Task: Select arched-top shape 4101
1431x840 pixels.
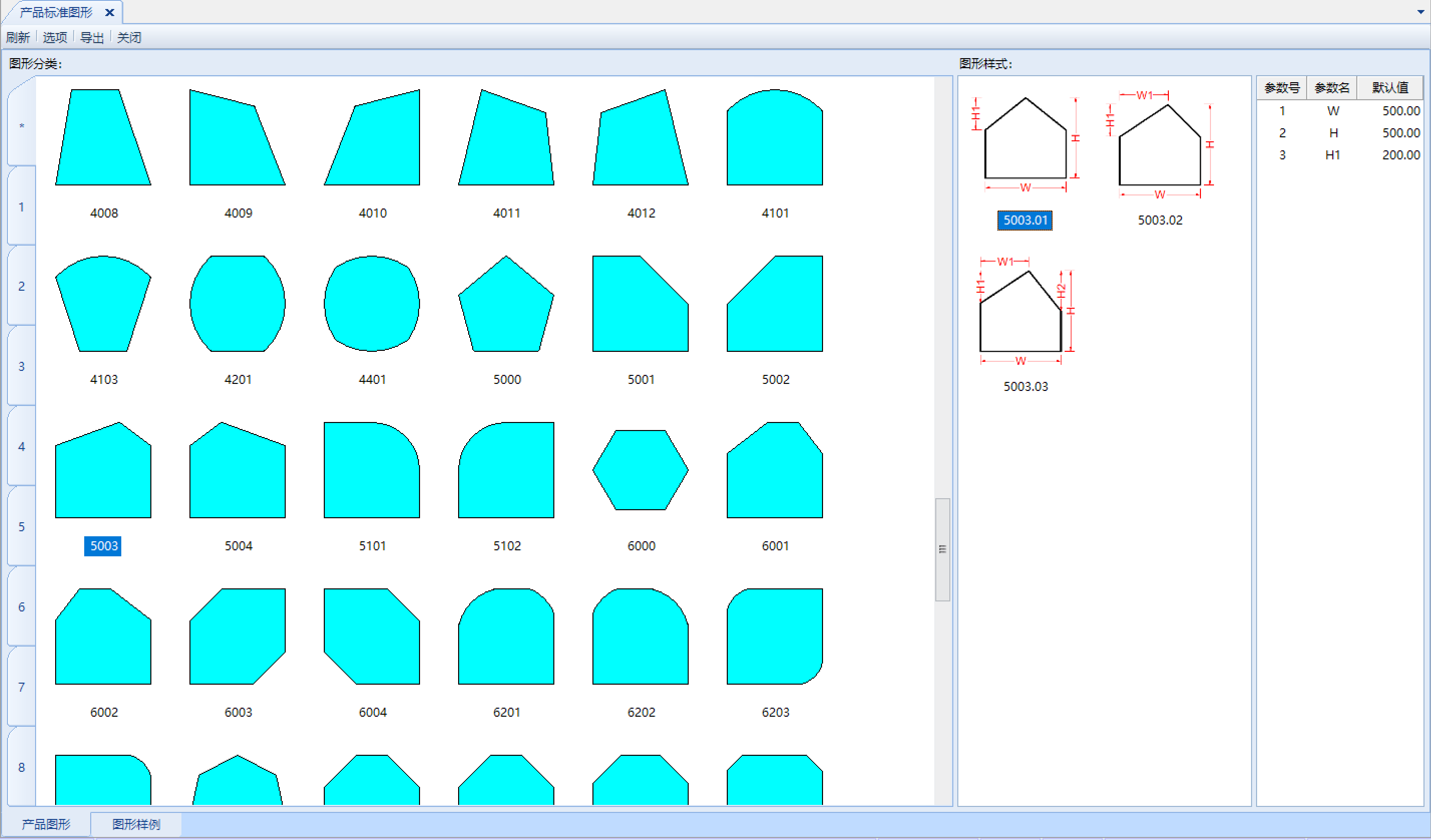Action: tap(774, 137)
